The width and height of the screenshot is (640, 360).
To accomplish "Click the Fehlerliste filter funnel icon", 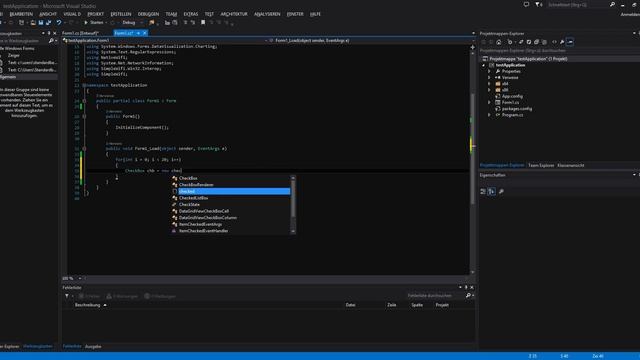I will pos(67,296).
